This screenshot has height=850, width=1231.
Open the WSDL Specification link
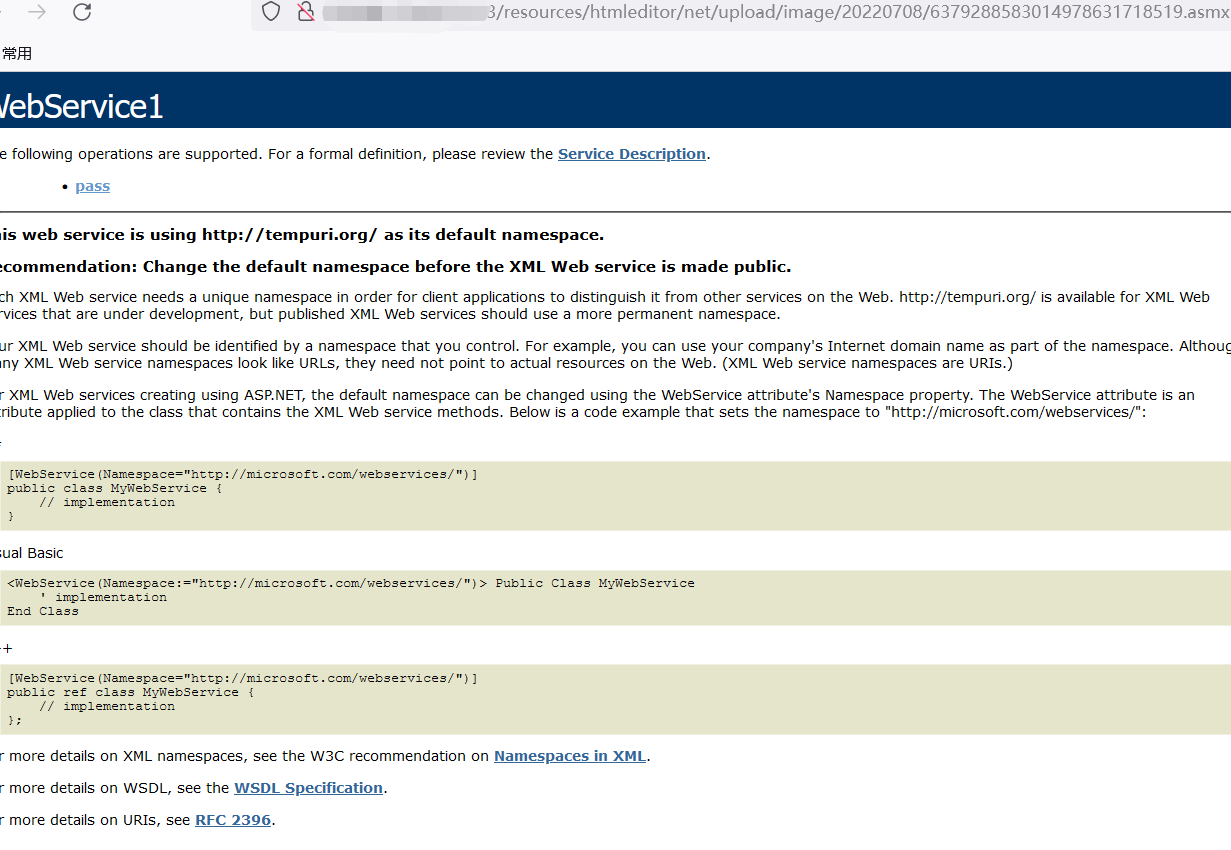309,788
